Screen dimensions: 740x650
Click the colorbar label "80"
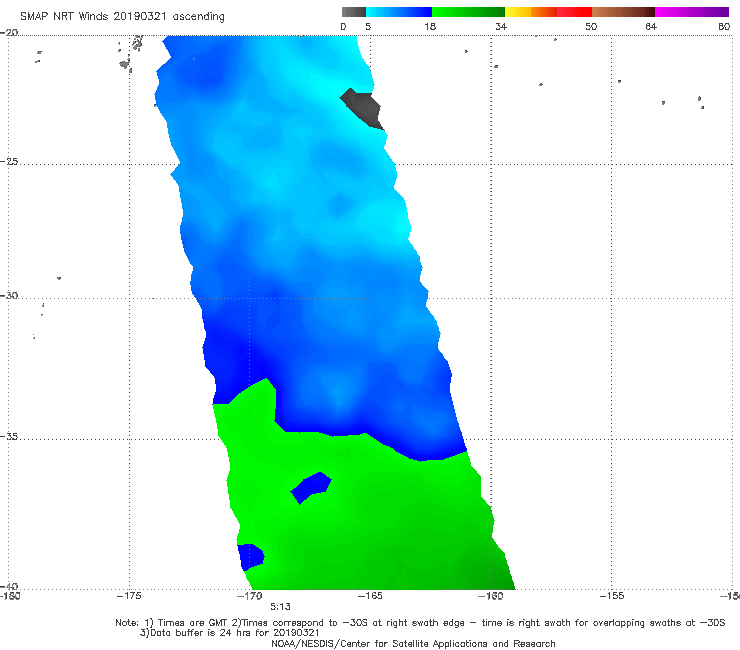click(724, 27)
